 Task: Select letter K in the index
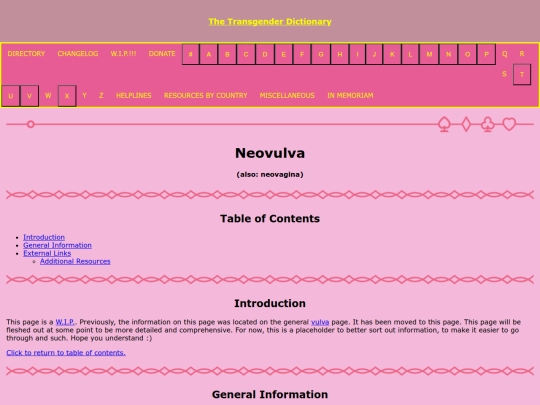[392, 54]
